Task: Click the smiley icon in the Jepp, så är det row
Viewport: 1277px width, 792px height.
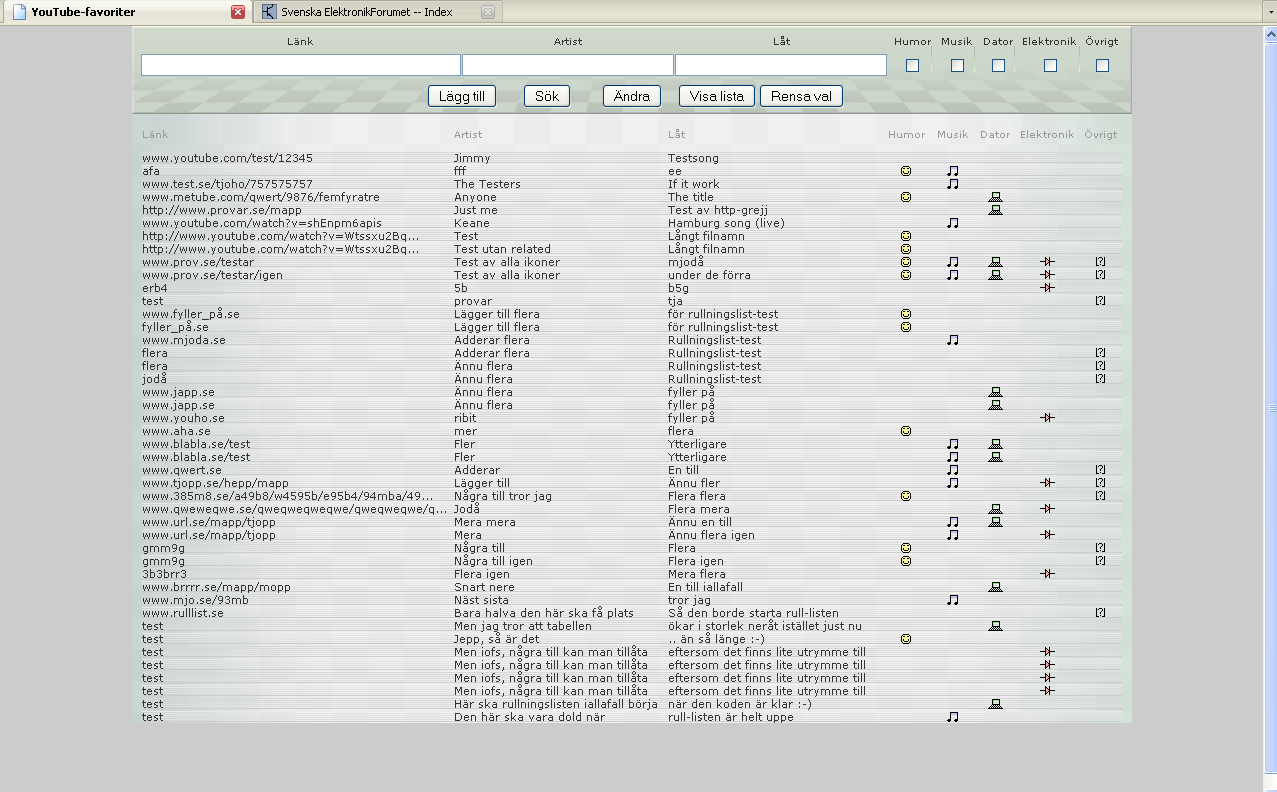Action: pos(906,639)
